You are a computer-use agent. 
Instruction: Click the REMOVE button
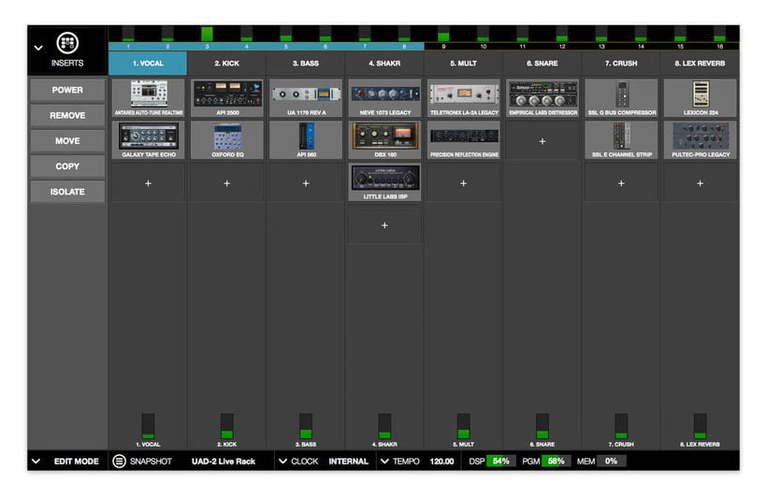[68, 115]
